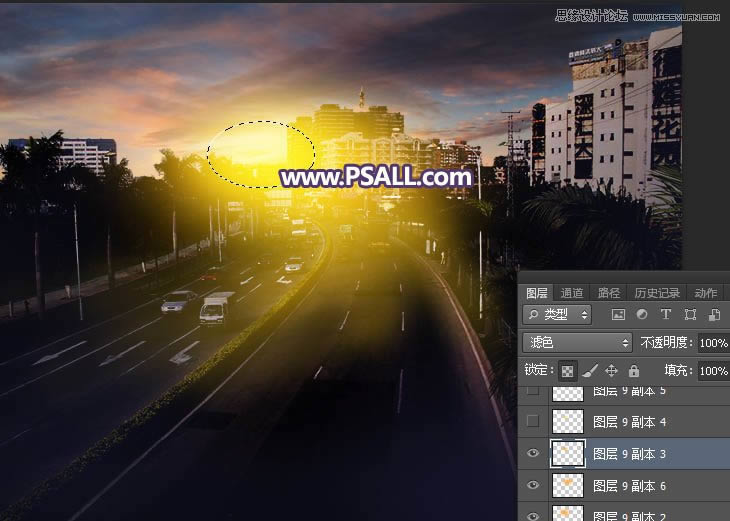Filter layers by pixel image type
The height and width of the screenshot is (521, 730).
619,315
